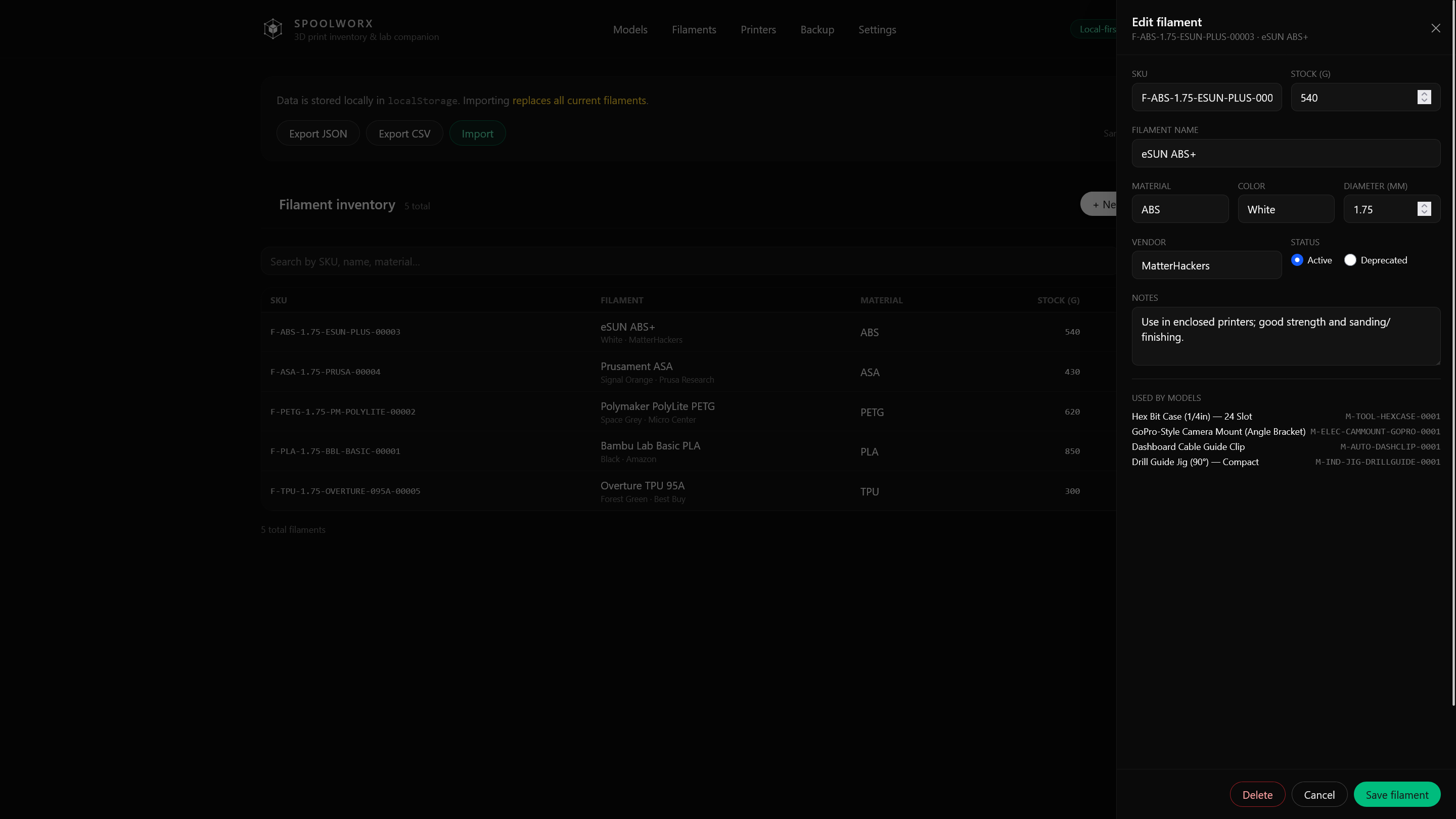This screenshot has height=819, width=1456.
Task: Open the Settings page
Action: pos(877,29)
